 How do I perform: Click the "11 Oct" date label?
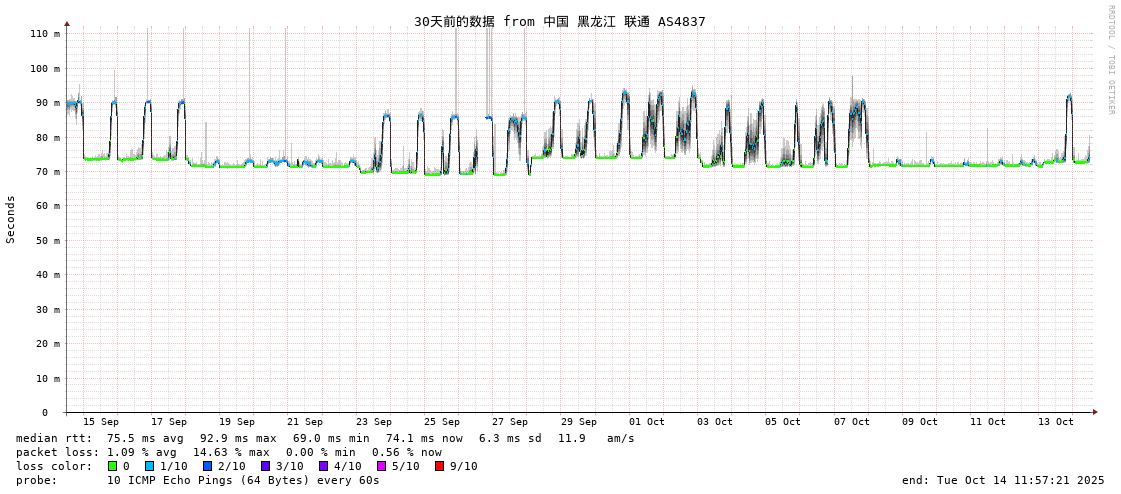[x=987, y=422]
